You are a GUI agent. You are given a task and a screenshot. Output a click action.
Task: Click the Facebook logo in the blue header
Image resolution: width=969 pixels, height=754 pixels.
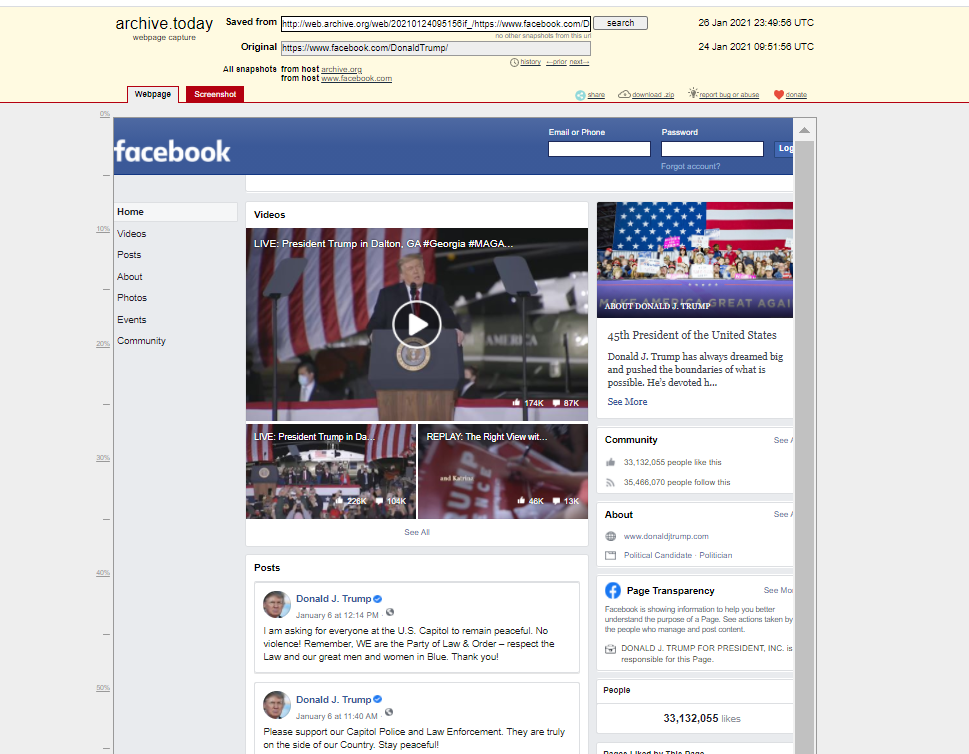click(x=173, y=150)
